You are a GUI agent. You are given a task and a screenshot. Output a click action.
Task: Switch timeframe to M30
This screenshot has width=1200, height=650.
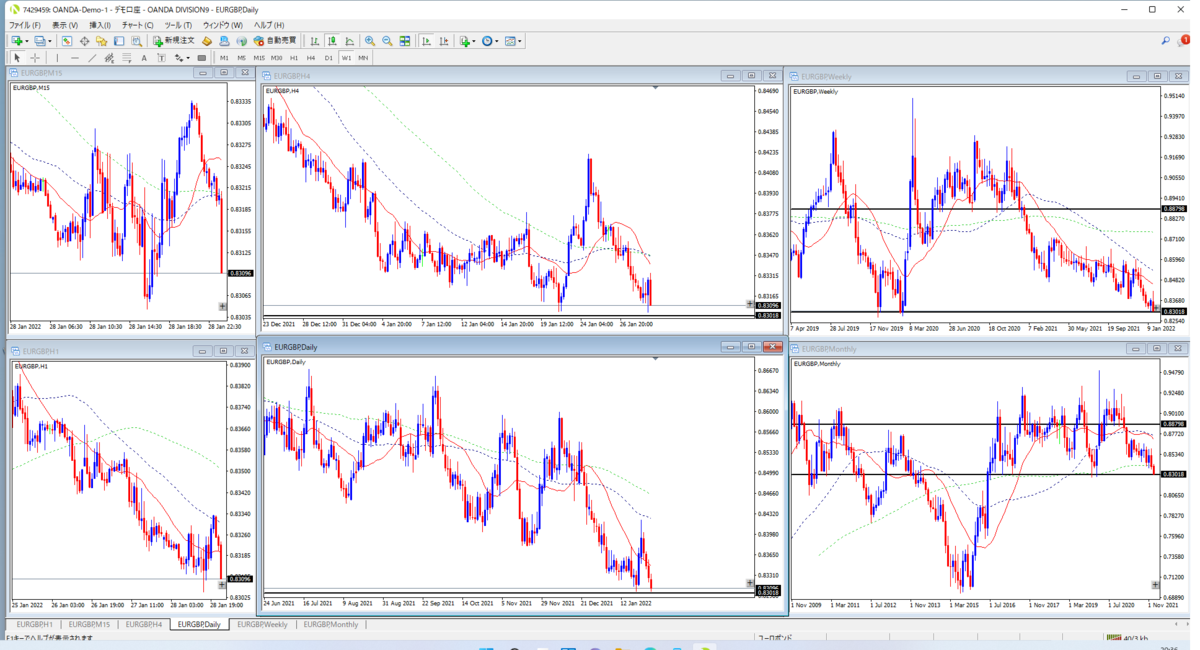point(276,58)
